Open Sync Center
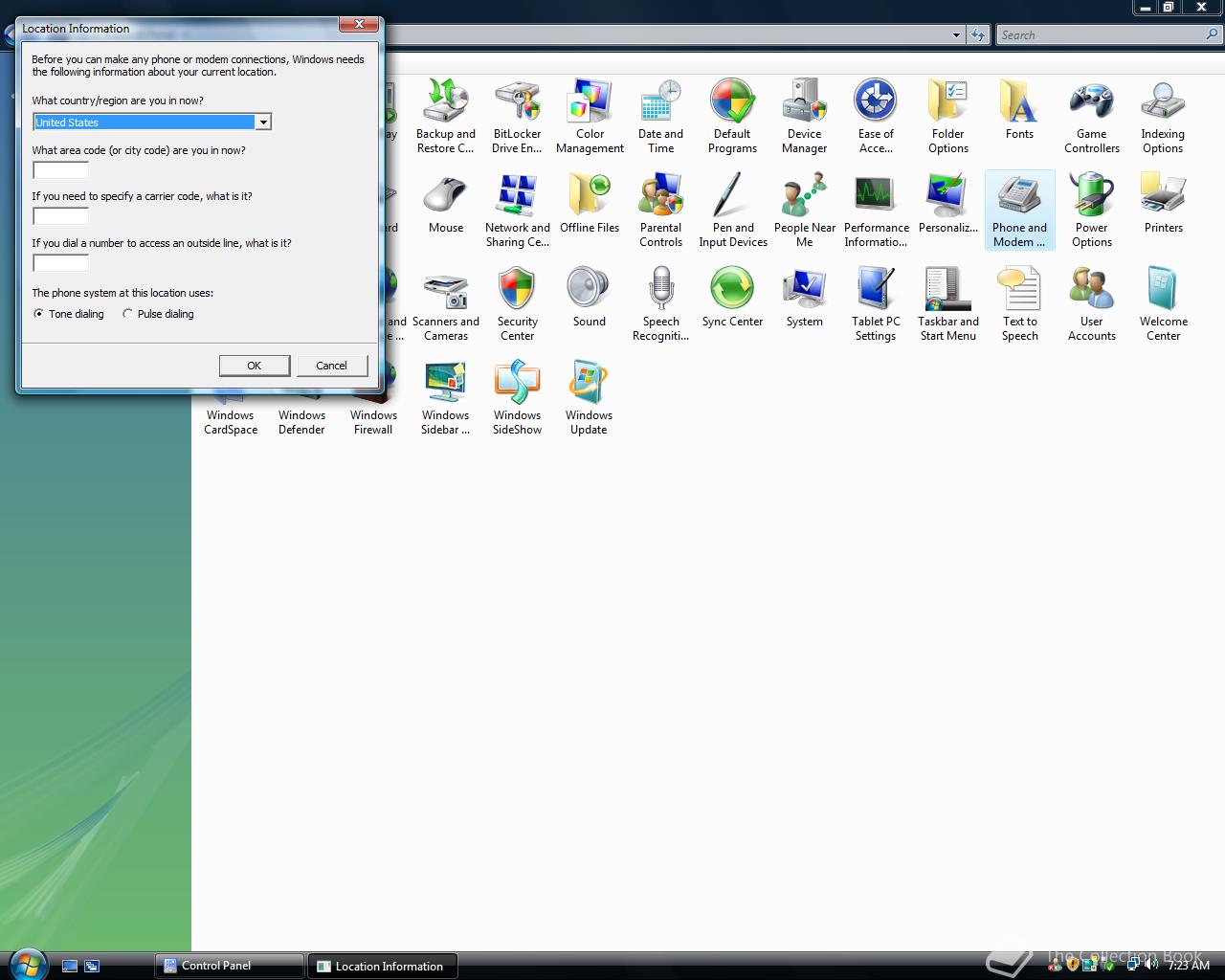This screenshot has height=980, width=1225. [732, 298]
